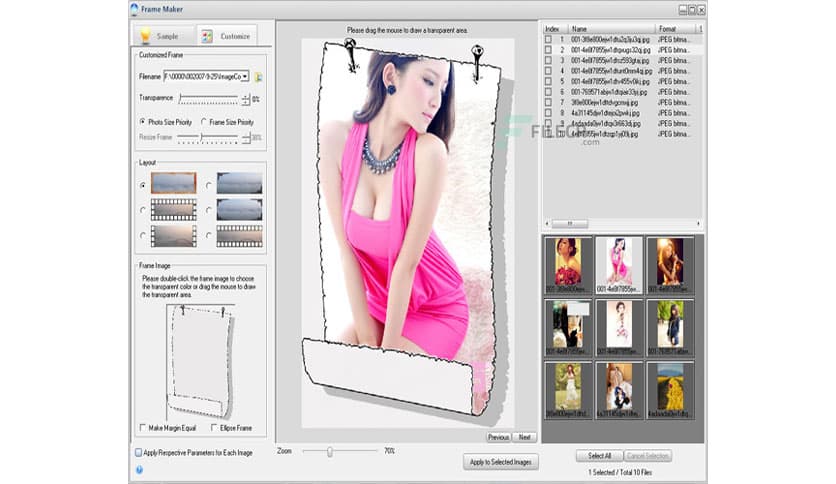Choose the filmstrip layout in the left column
Screen dimensions: 836x484
(x=173, y=210)
